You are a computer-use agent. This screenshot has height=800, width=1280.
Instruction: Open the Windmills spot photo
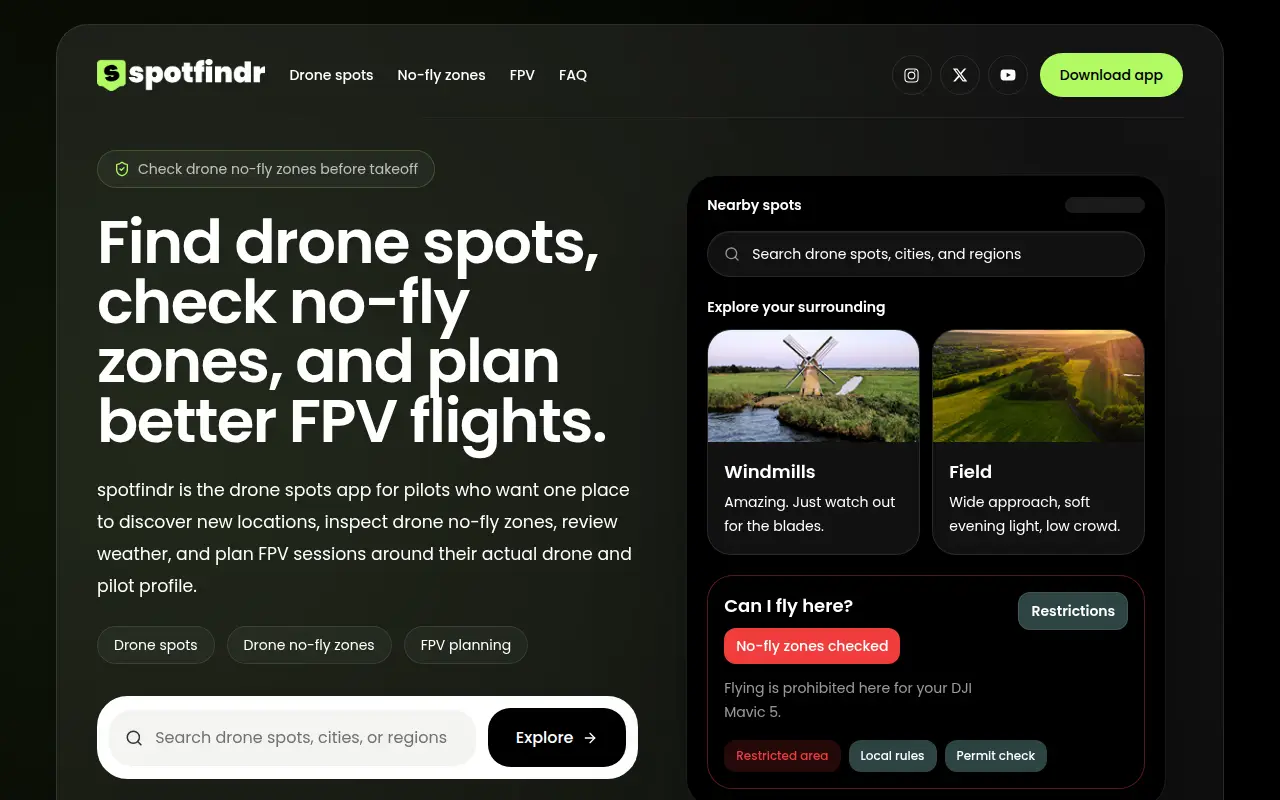[813, 386]
